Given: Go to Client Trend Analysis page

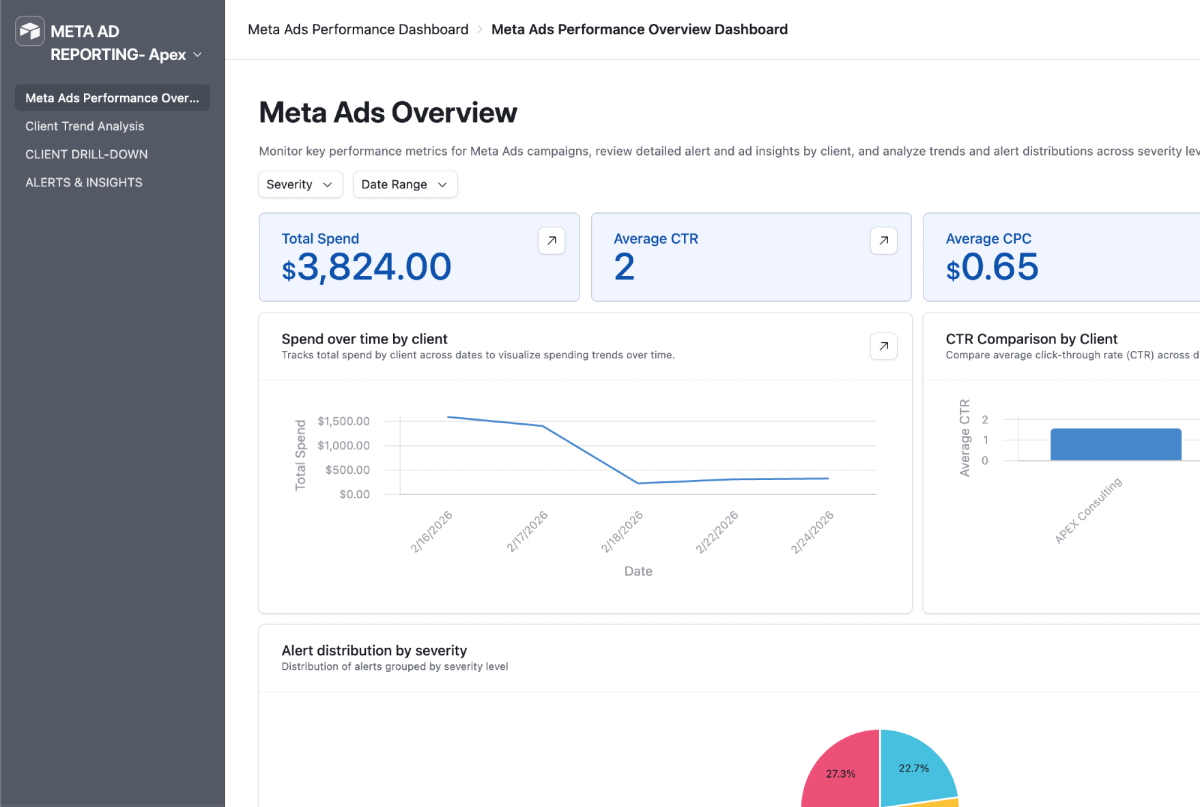Looking at the screenshot, I should tap(85, 126).
